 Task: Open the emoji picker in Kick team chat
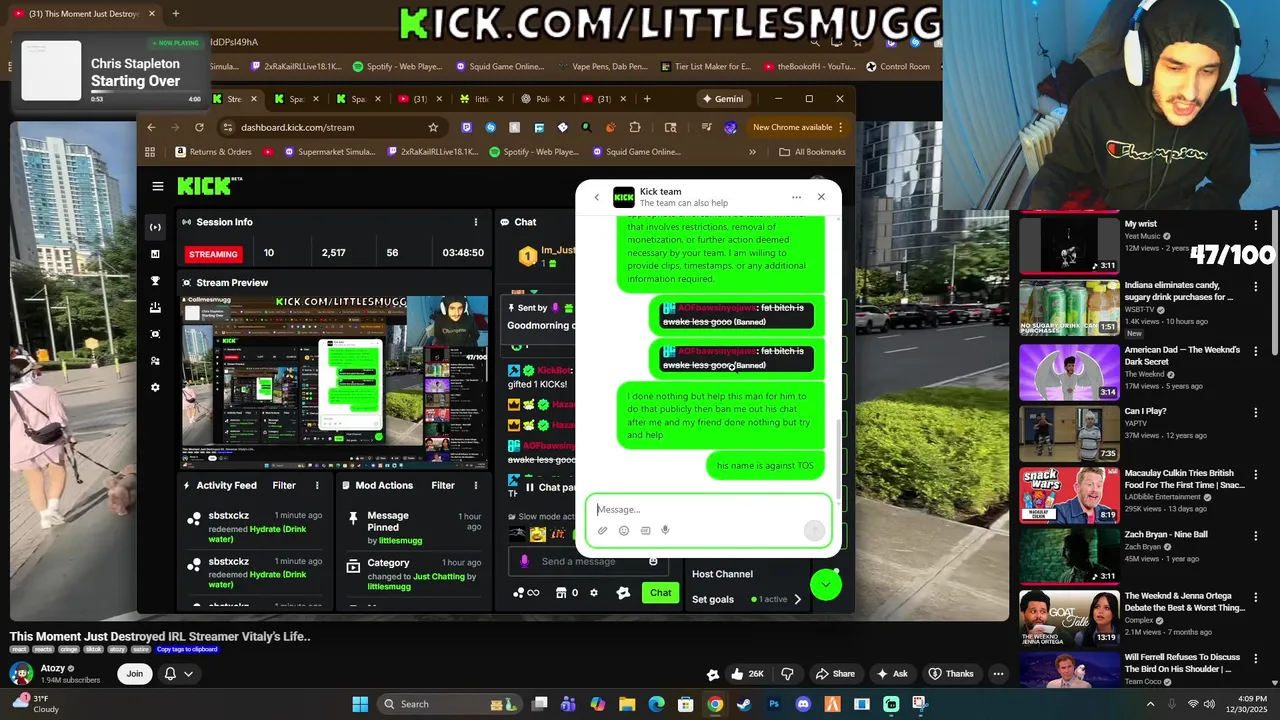624,531
